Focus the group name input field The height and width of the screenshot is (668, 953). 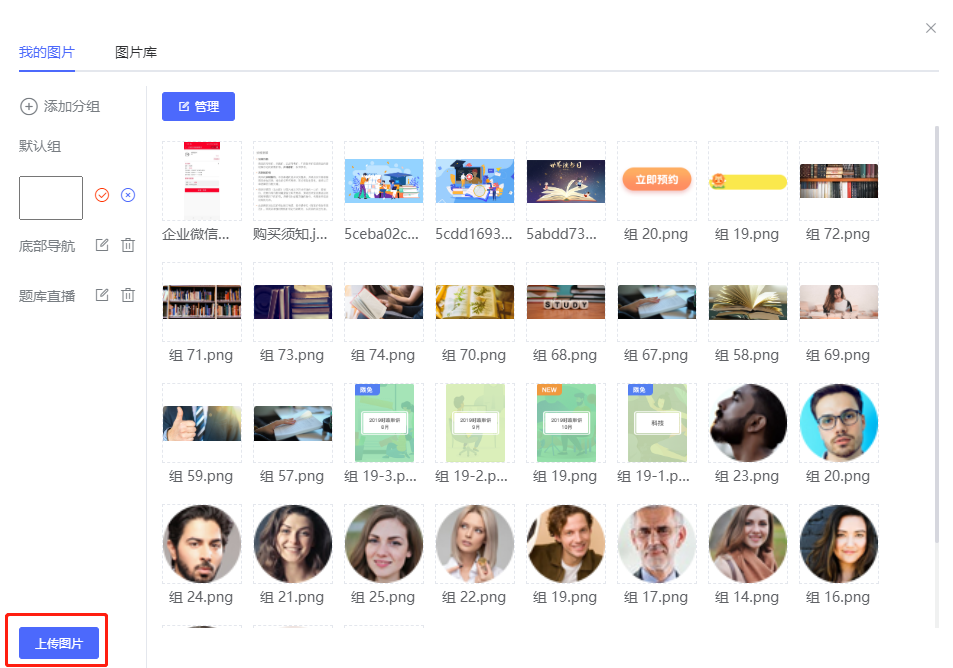(51, 198)
